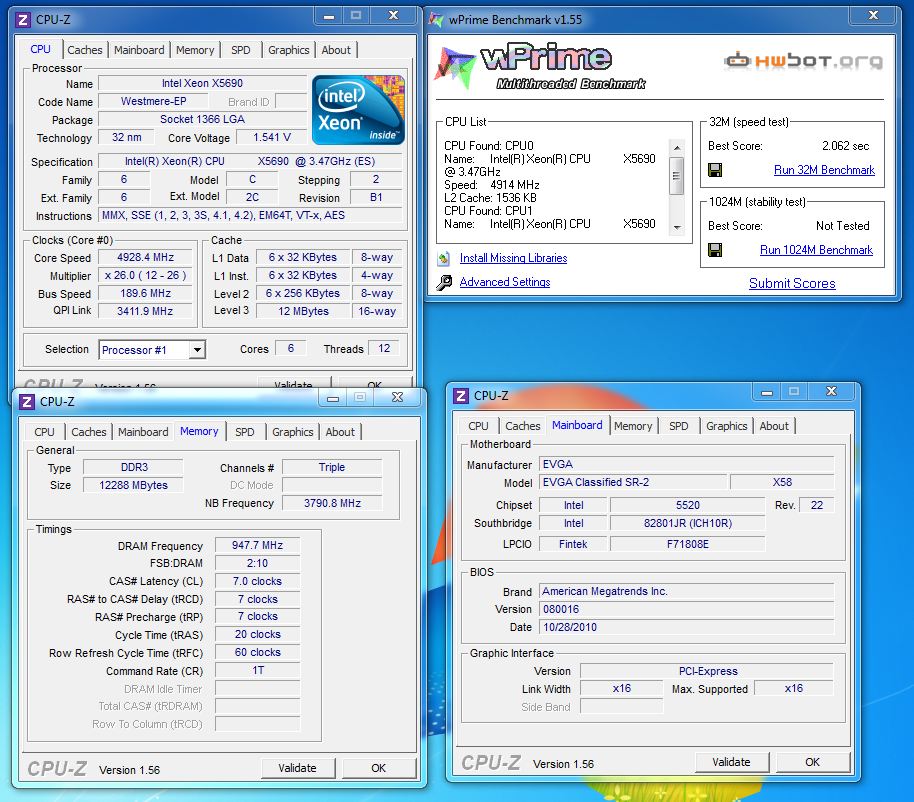Click the Install Missing Libraries icon
Viewport: 914px width, 802px height.
coord(444,258)
